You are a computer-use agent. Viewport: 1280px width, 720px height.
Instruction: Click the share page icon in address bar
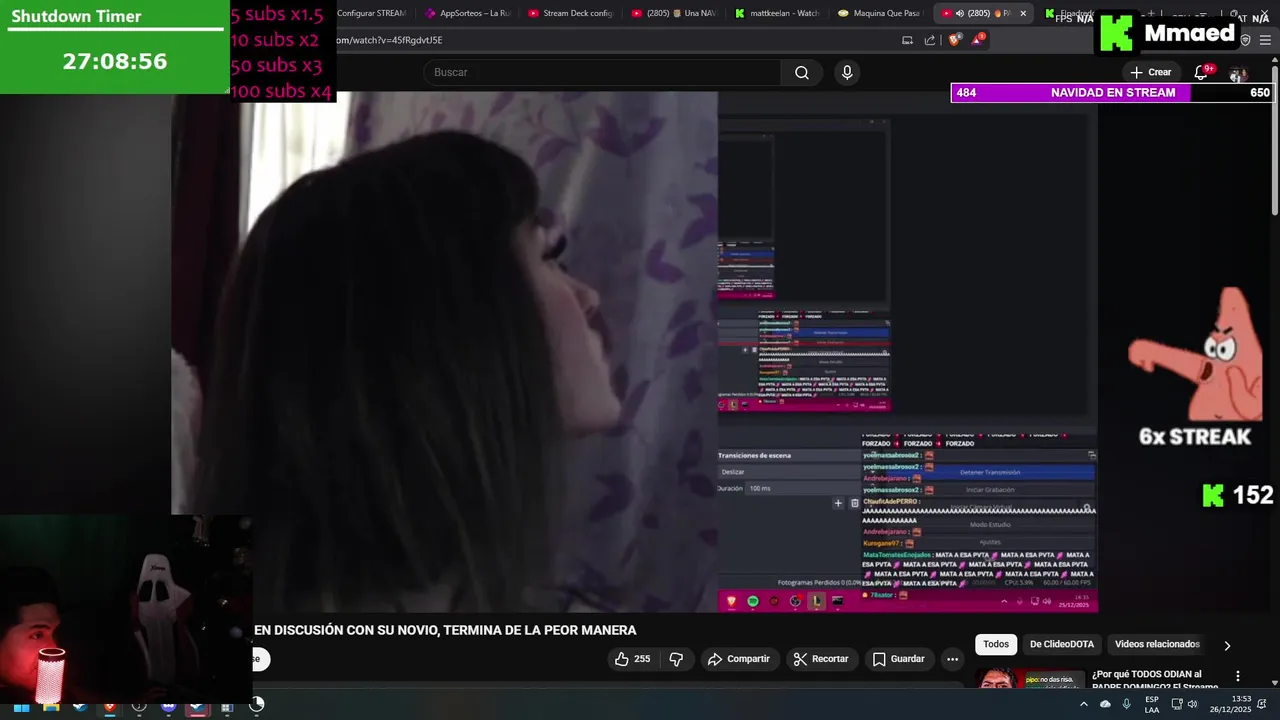tap(930, 40)
